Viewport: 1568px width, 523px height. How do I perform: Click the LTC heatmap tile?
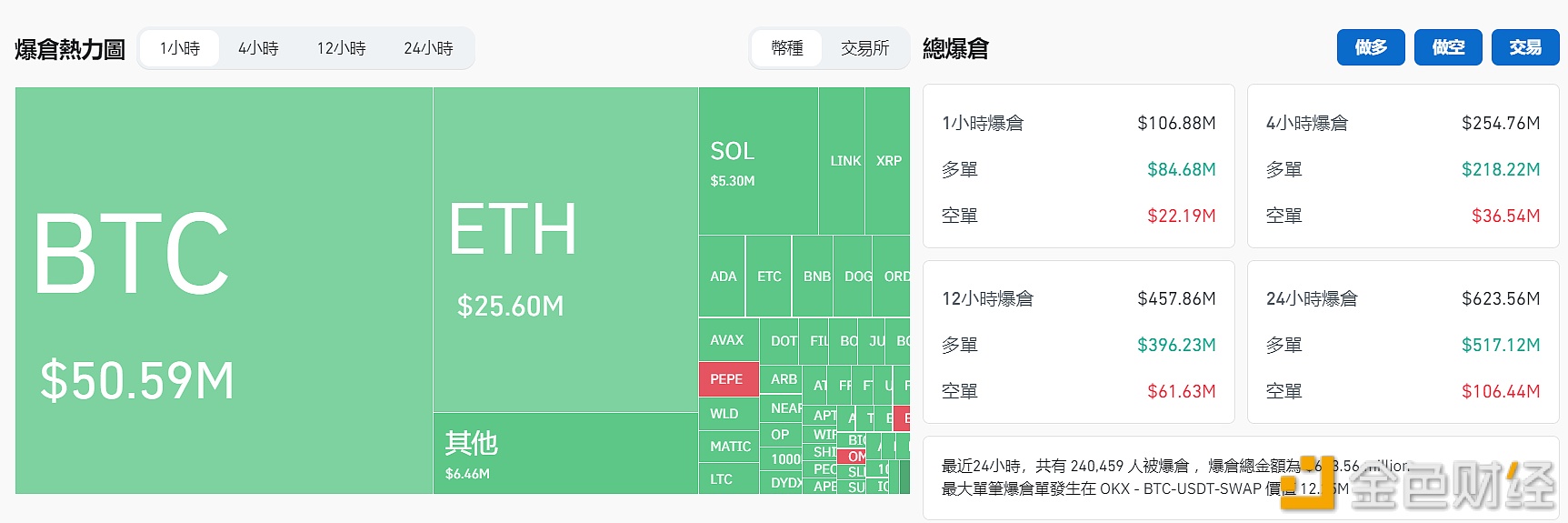pos(728,479)
